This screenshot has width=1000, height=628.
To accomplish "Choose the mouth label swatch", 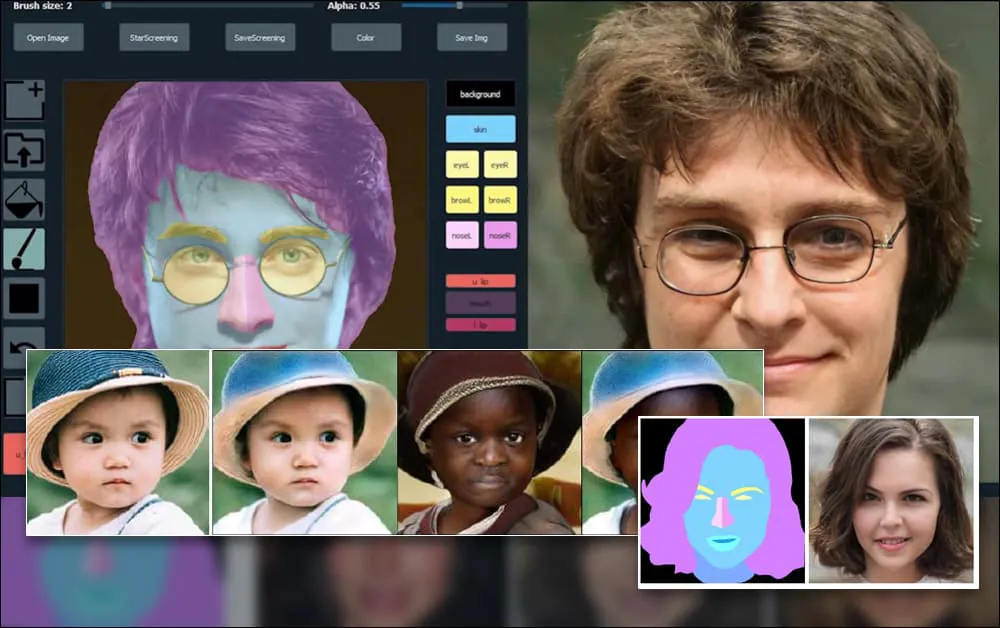I will pos(480,302).
